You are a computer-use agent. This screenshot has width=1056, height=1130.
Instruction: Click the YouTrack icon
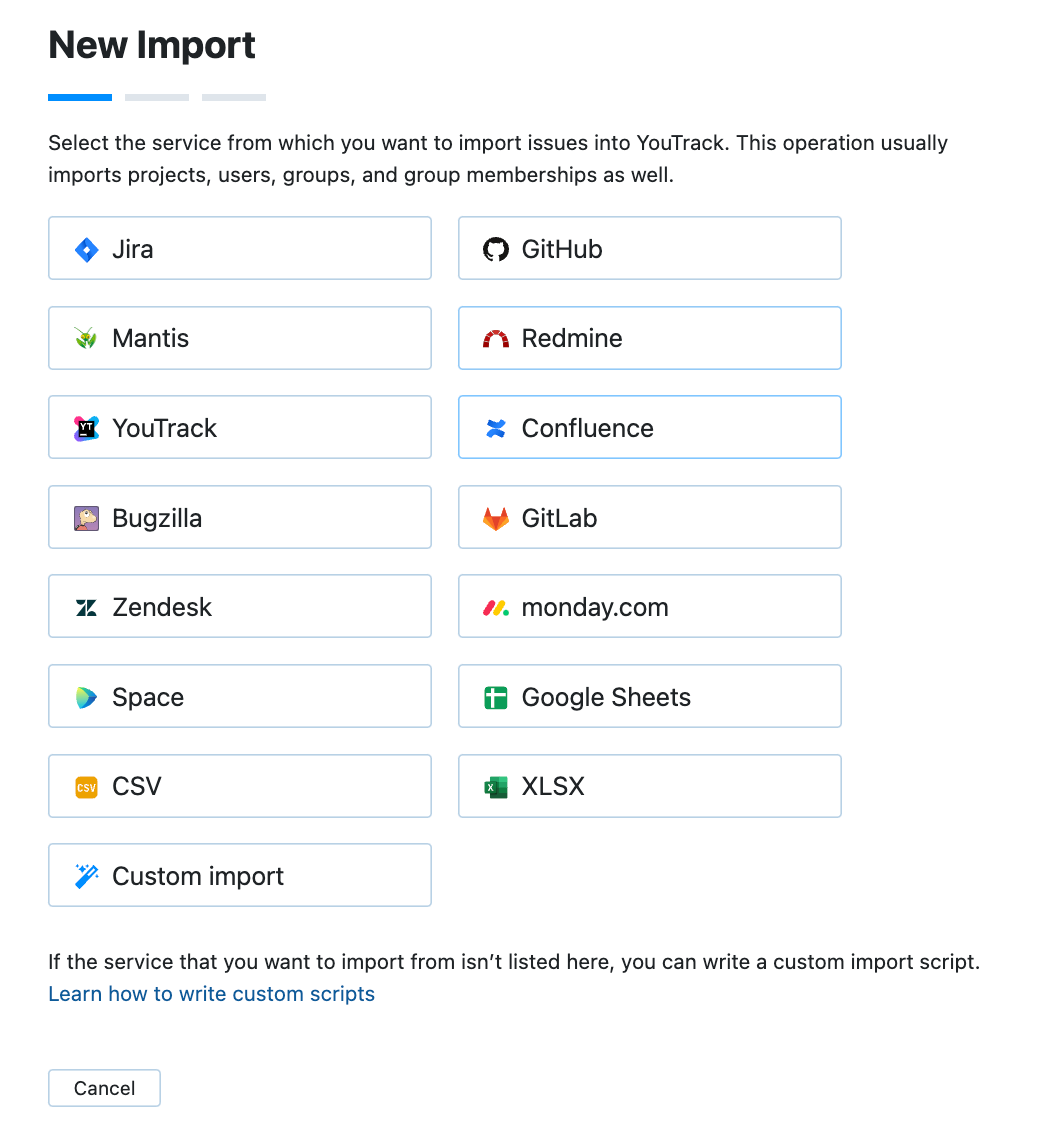pyautogui.click(x=88, y=427)
